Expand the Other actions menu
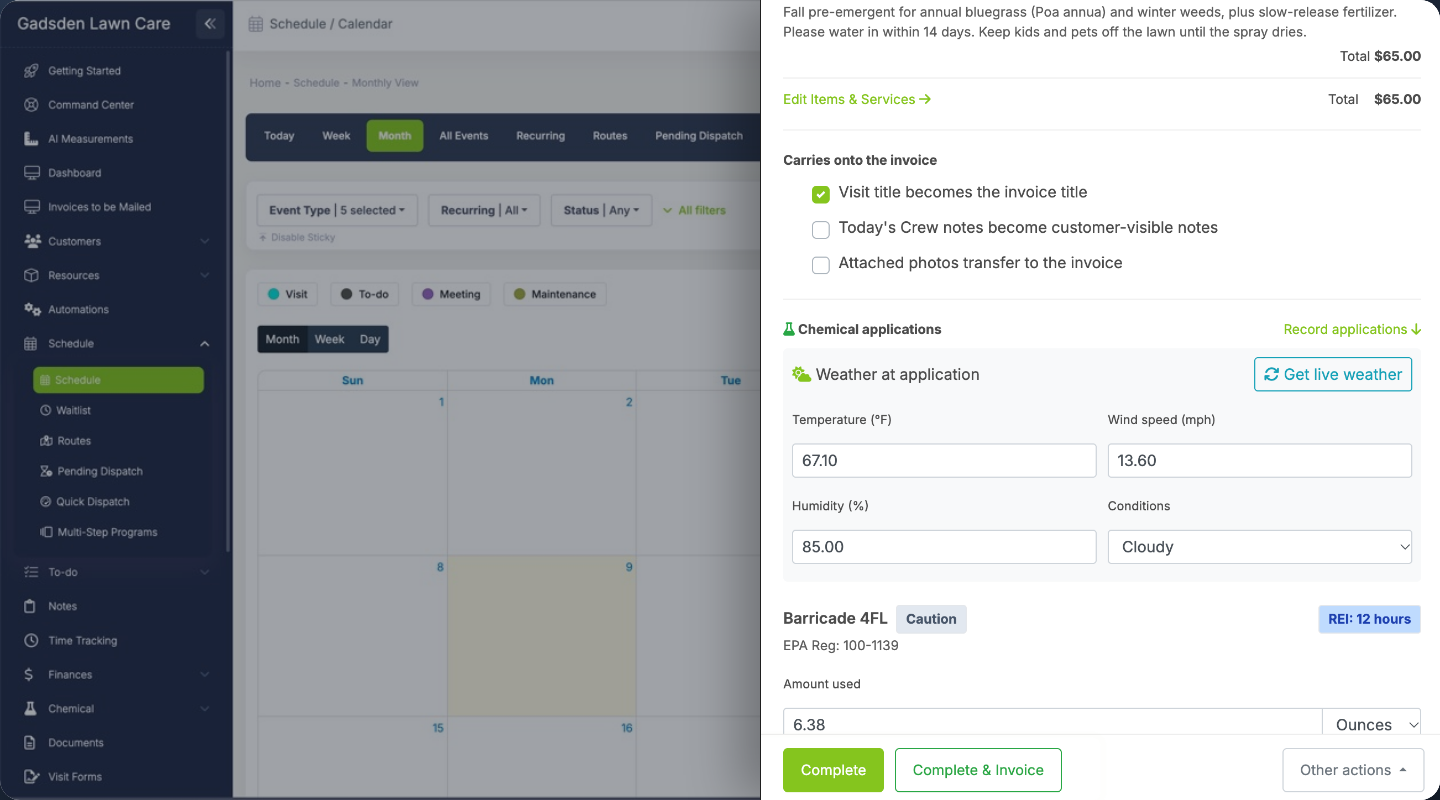The width and height of the screenshot is (1440, 800). coord(1353,770)
